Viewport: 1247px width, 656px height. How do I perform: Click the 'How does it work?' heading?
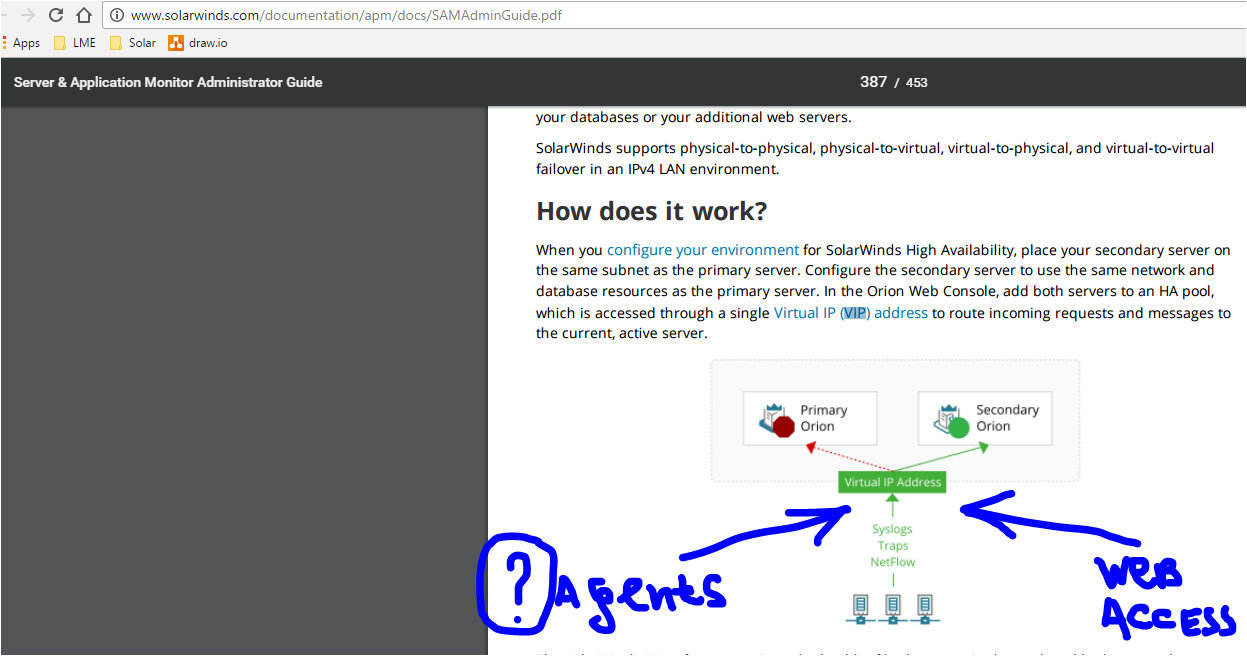(x=651, y=211)
